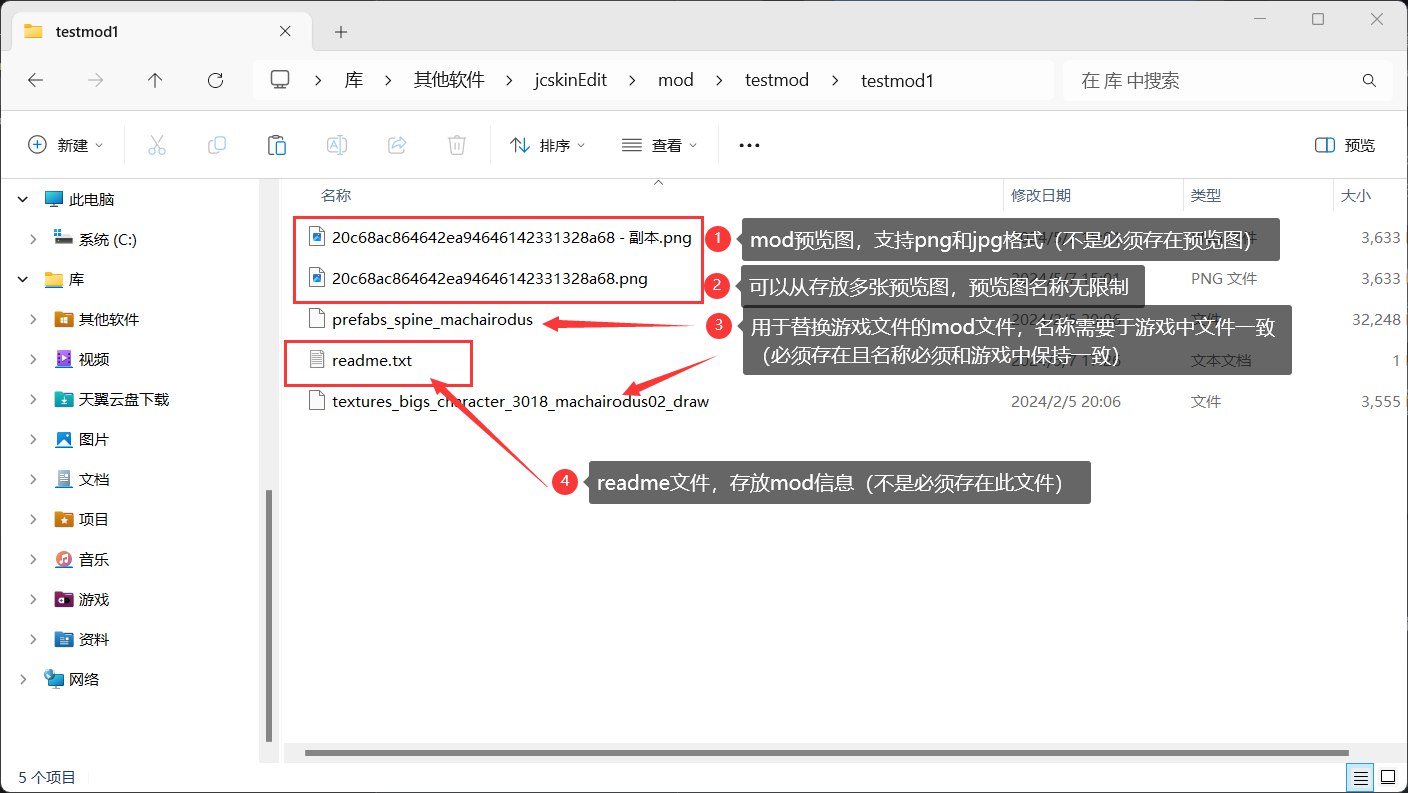The width and height of the screenshot is (1408, 793).
Task: Switch to large icons view at bottom right
Action: pos(1388,777)
